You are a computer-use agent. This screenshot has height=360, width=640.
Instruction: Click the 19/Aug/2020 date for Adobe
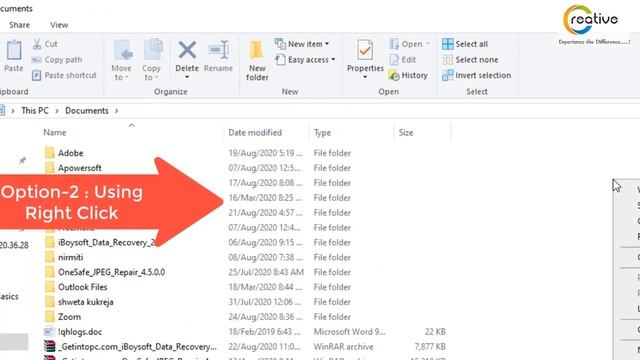265,153
